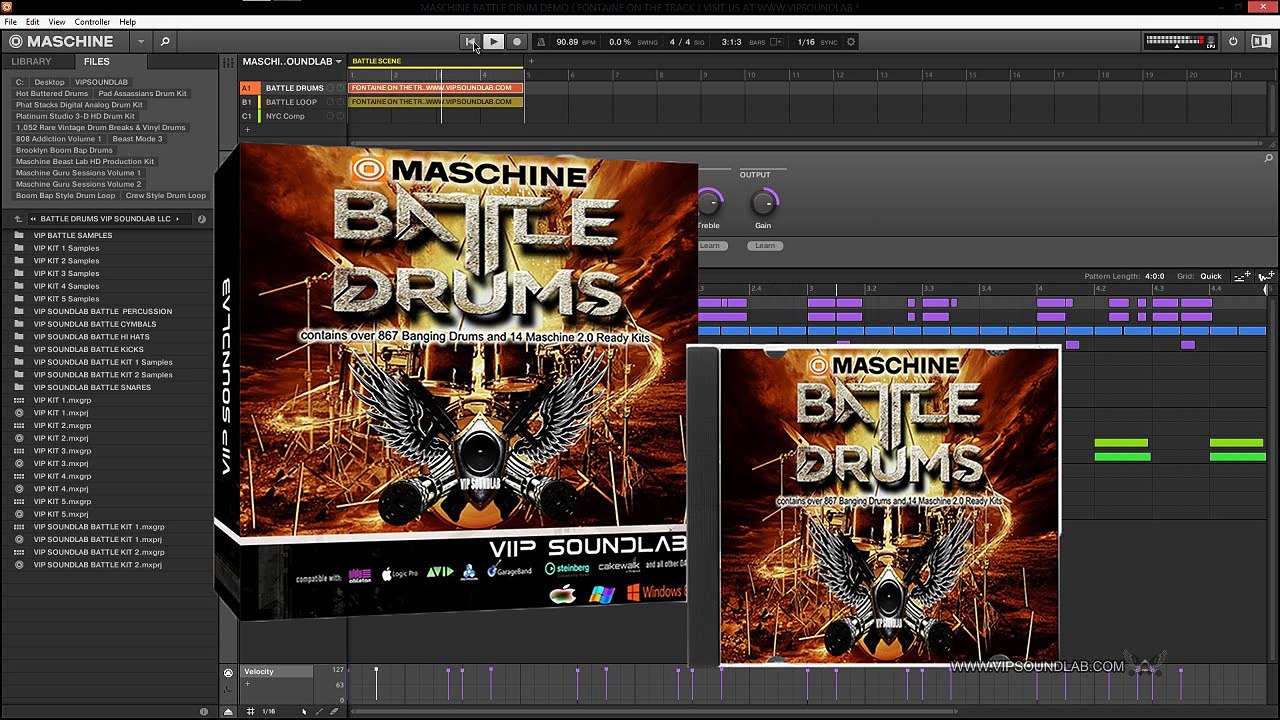Open the plug-in area search magnifier
This screenshot has width=1280, height=720.
pos(1268,158)
